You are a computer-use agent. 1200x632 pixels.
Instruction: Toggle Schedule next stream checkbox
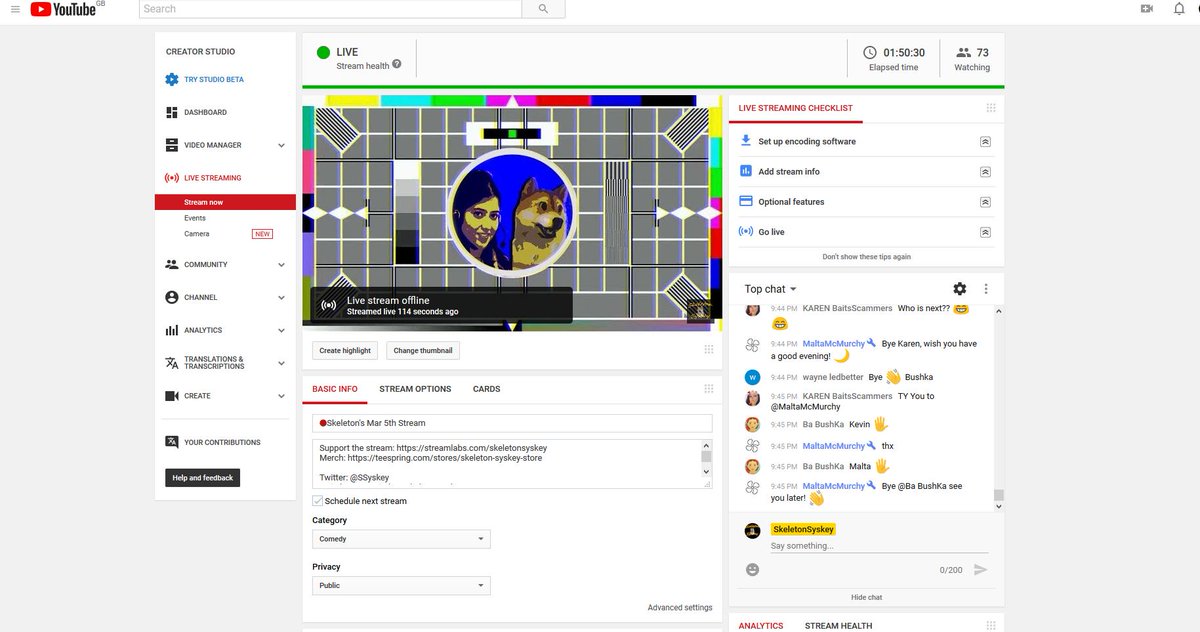coord(318,501)
